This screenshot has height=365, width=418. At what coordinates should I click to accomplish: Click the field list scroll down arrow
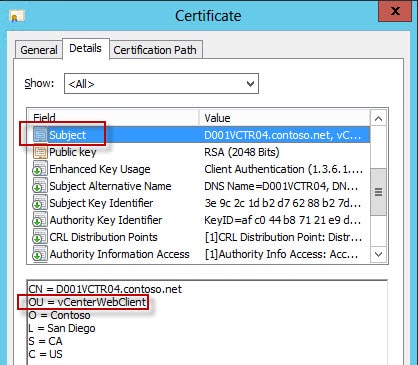tap(378, 254)
